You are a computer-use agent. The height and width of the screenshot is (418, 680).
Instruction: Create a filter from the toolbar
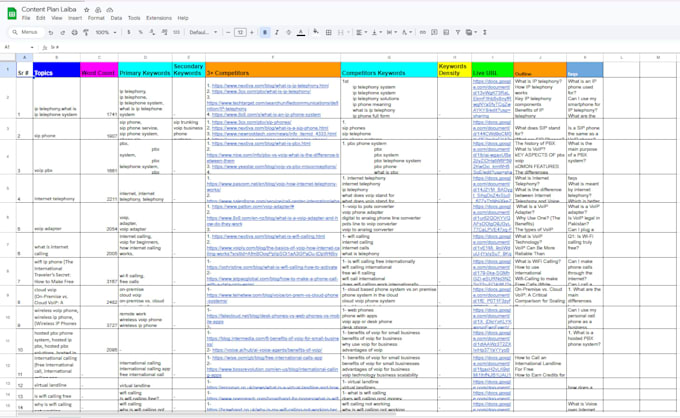(x=458, y=33)
